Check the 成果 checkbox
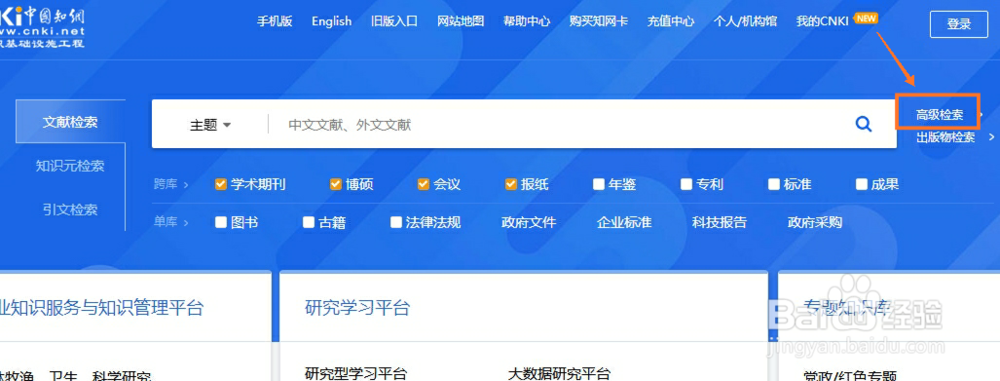The image size is (1000, 381). (x=861, y=184)
